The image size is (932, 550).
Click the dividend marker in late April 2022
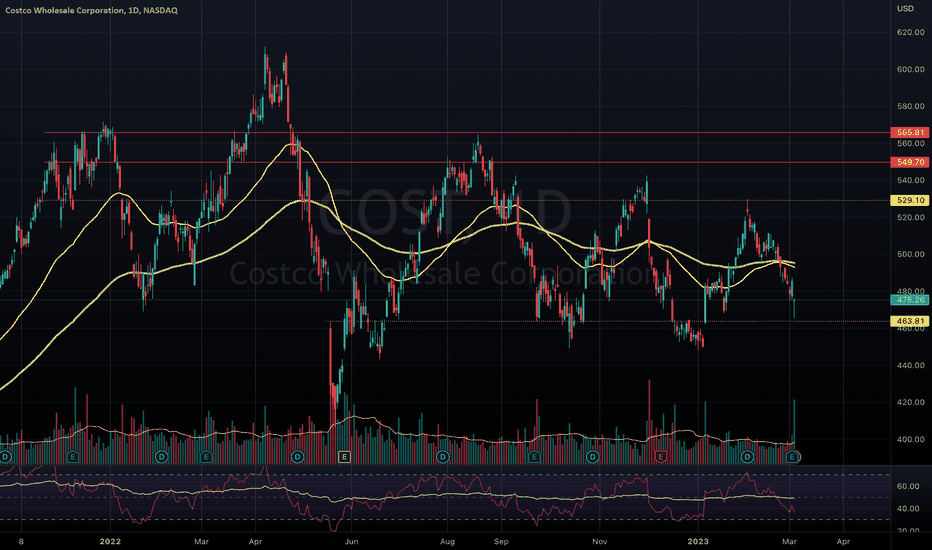click(297, 457)
